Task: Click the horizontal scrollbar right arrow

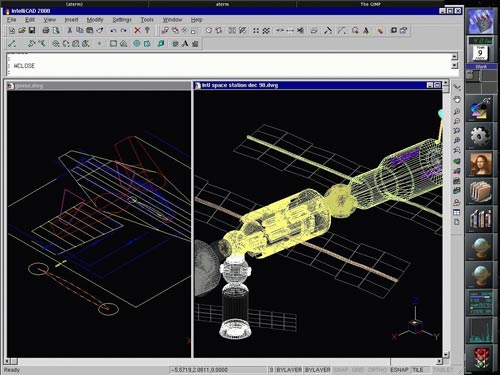Action: (440, 361)
